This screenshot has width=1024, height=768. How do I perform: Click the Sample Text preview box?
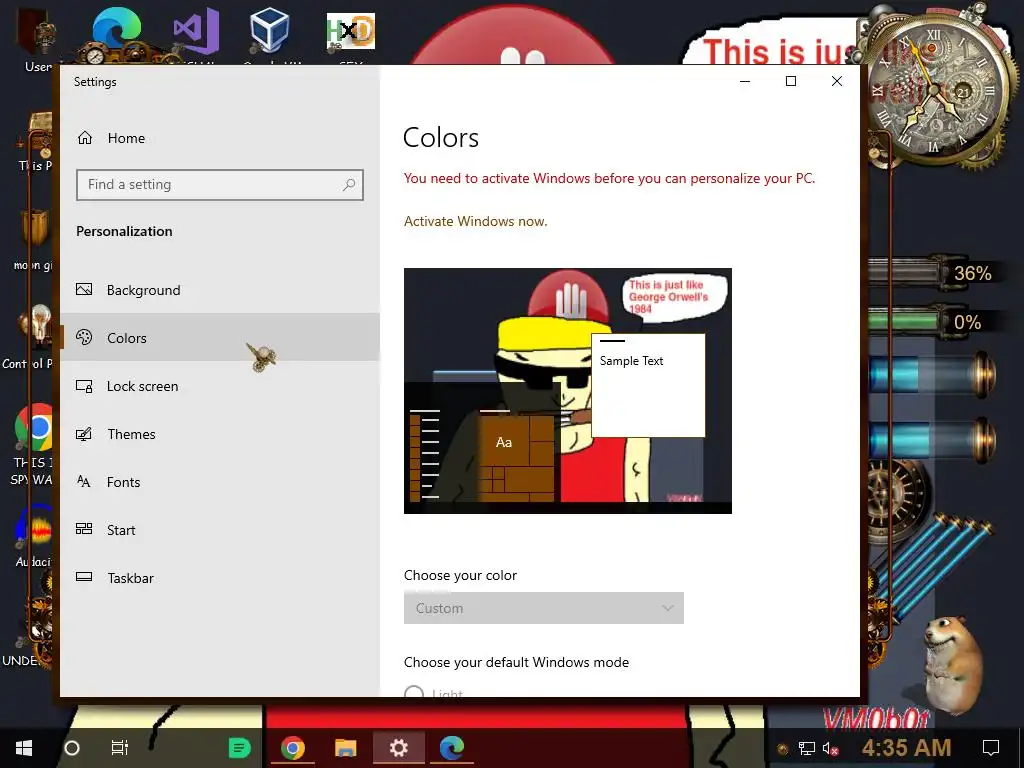(x=648, y=385)
